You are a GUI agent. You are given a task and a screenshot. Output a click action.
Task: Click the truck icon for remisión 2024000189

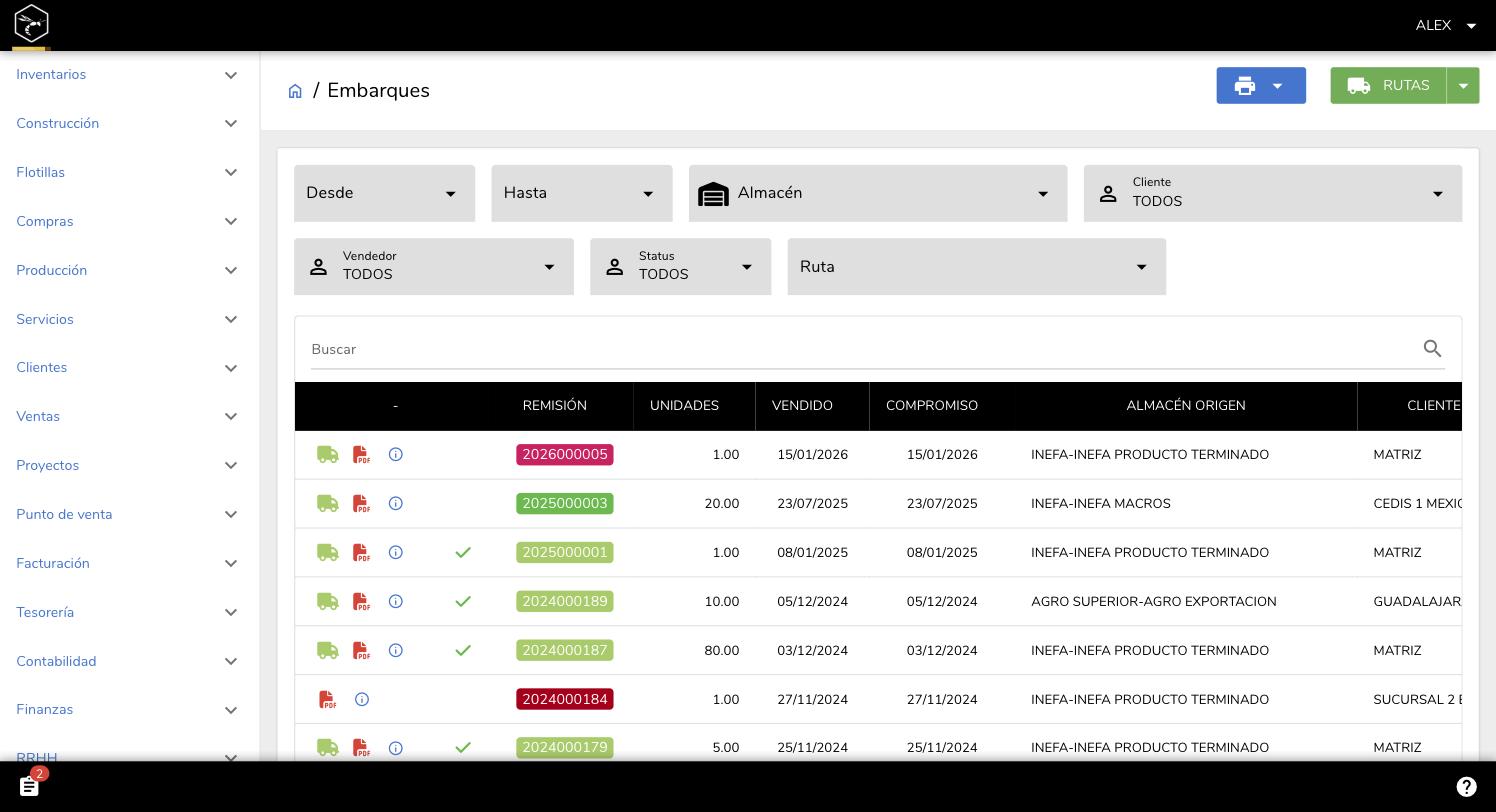click(x=327, y=602)
